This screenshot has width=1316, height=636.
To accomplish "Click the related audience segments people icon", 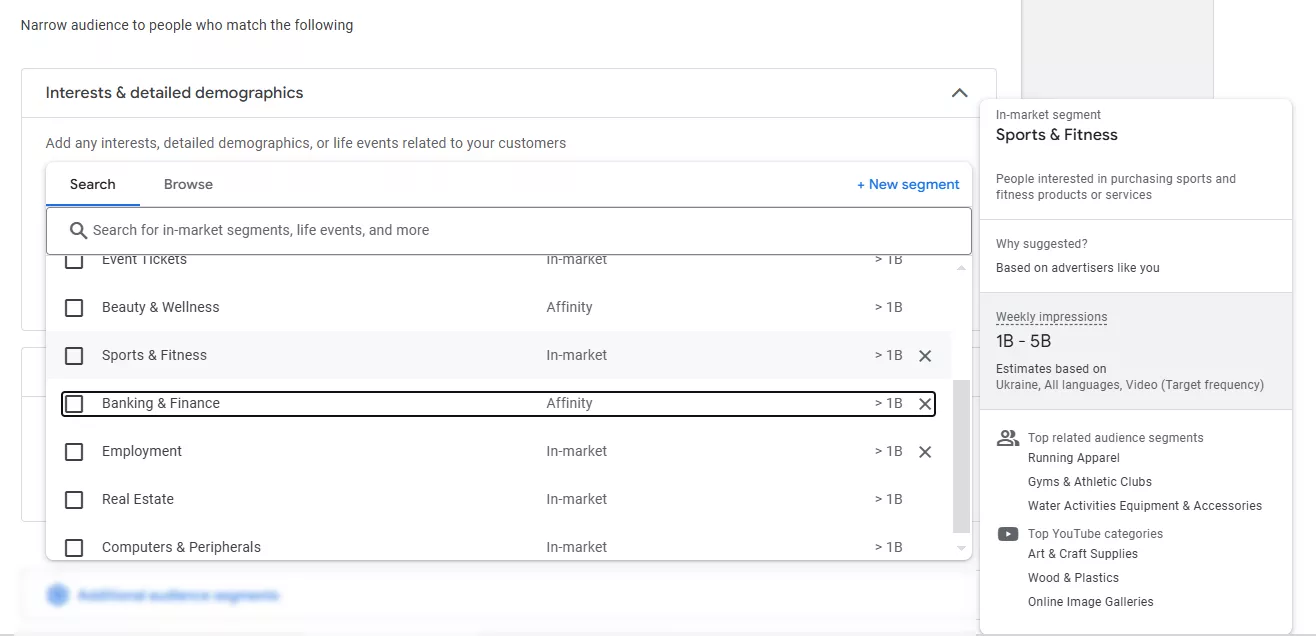I will [x=1008, y=438].
